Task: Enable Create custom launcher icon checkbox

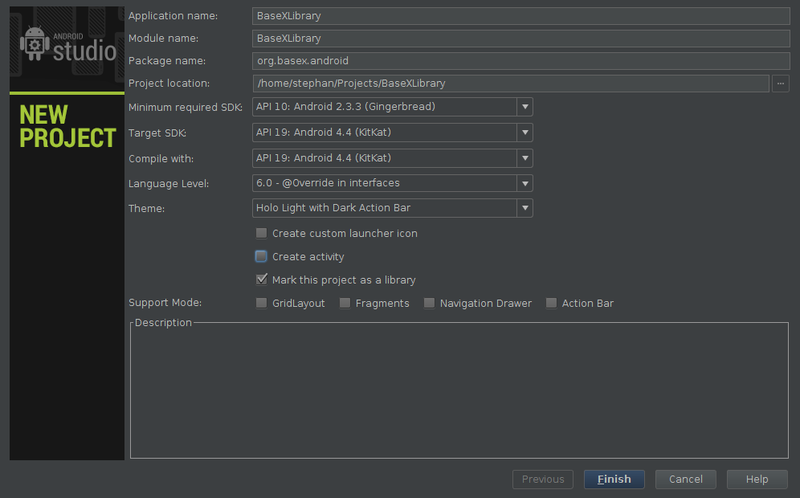Action: pos(261,233)
